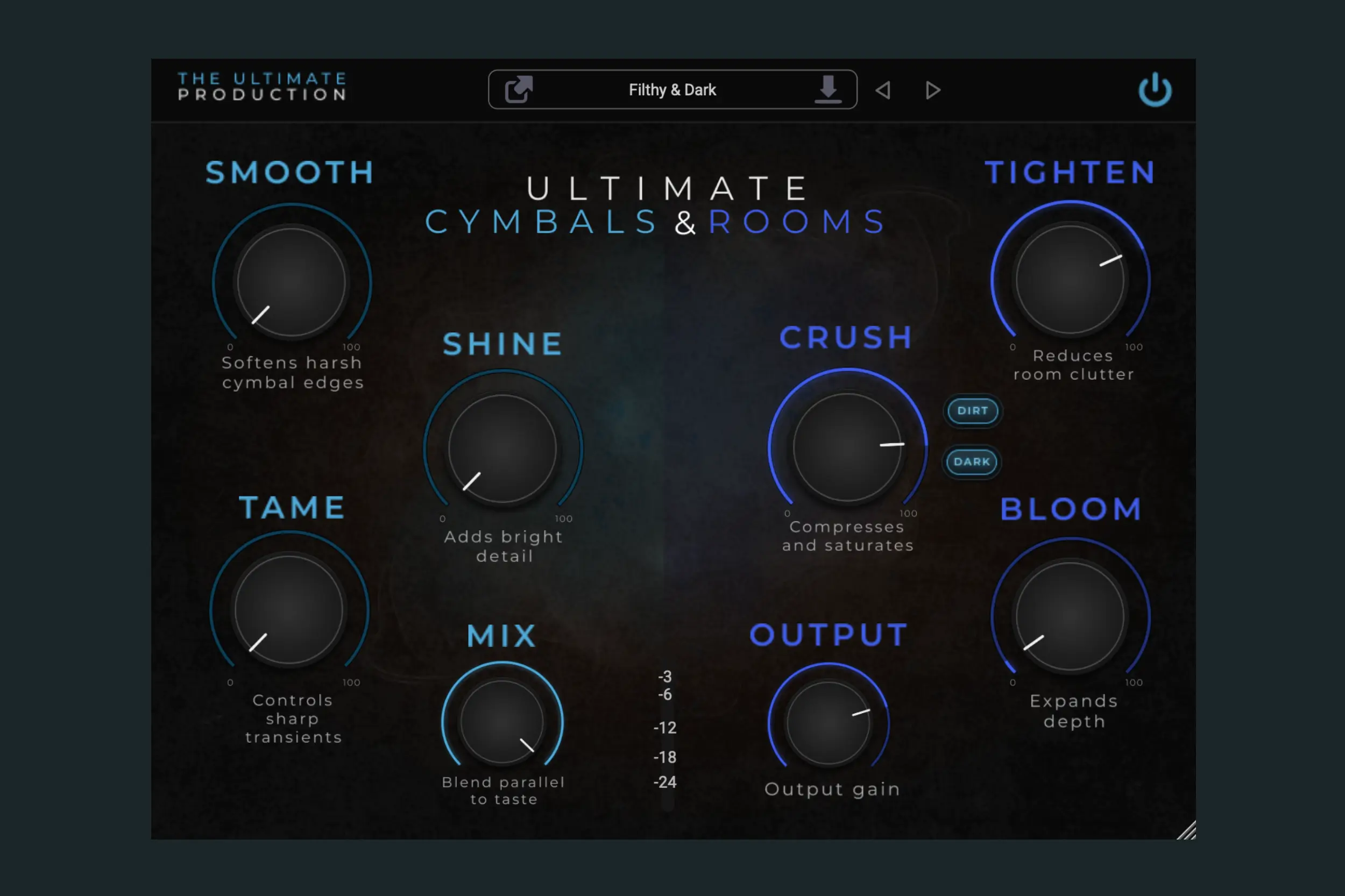Click the SMOOTH knob

(x=292, y=282)
